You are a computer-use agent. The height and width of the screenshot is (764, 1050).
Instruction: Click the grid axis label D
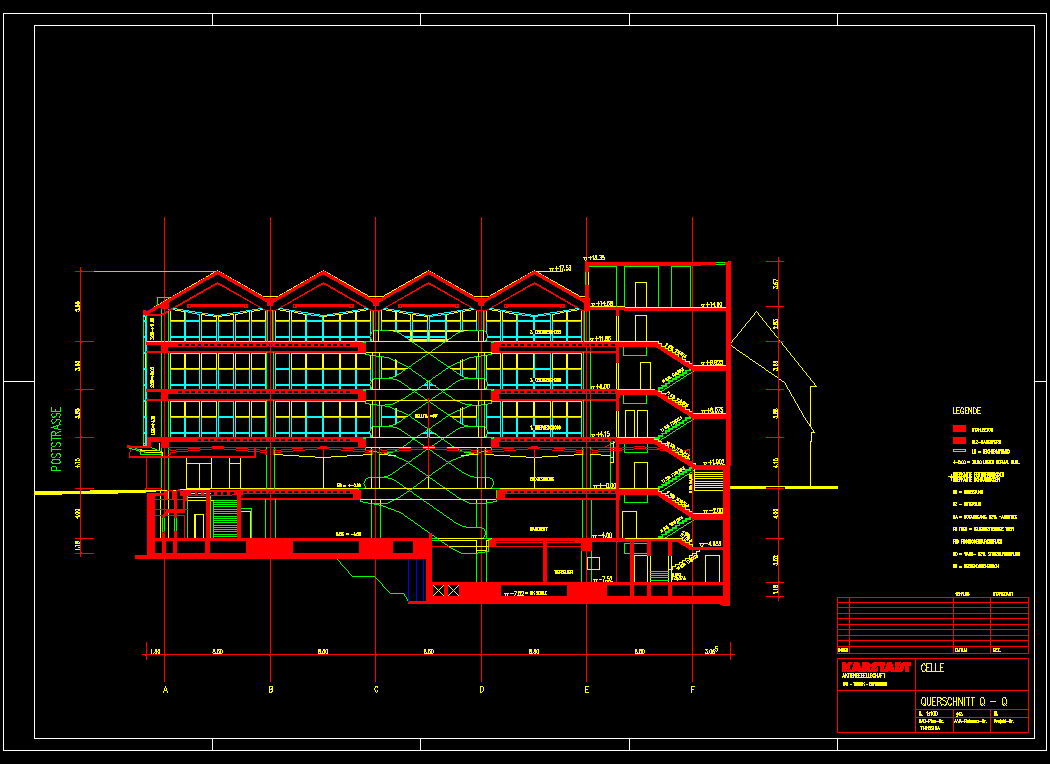[481, 689]
